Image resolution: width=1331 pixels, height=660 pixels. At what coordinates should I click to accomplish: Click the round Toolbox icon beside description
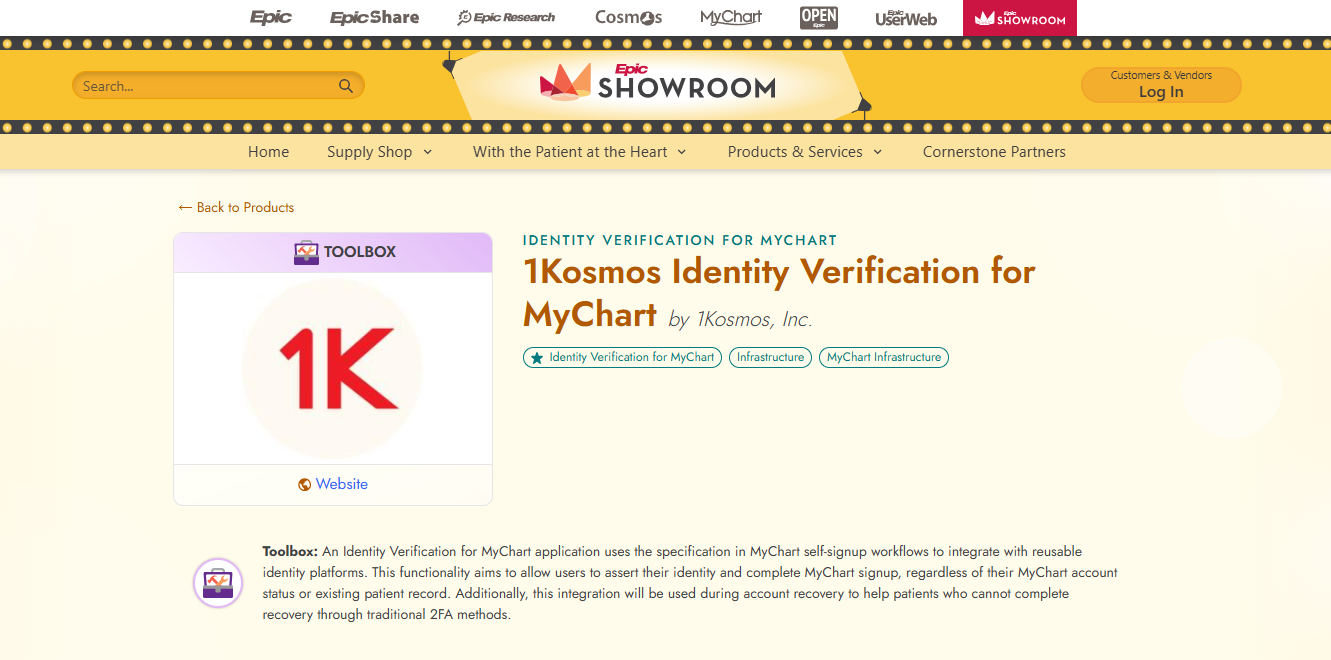coord(218,583)
